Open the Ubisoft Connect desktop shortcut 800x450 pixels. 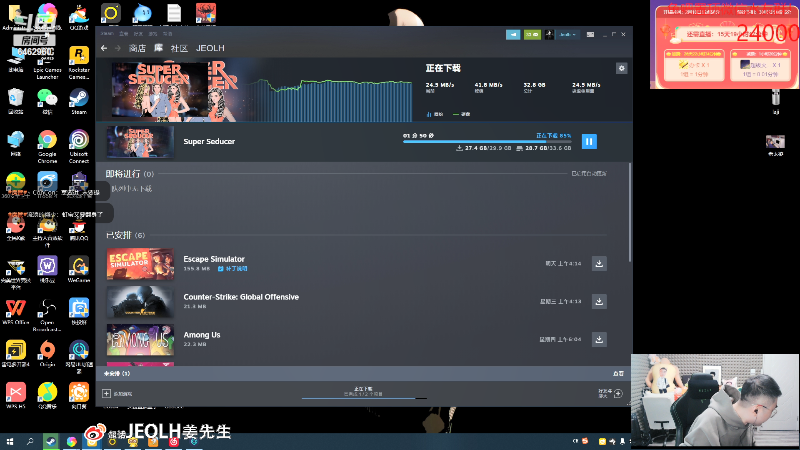(79, 146)
